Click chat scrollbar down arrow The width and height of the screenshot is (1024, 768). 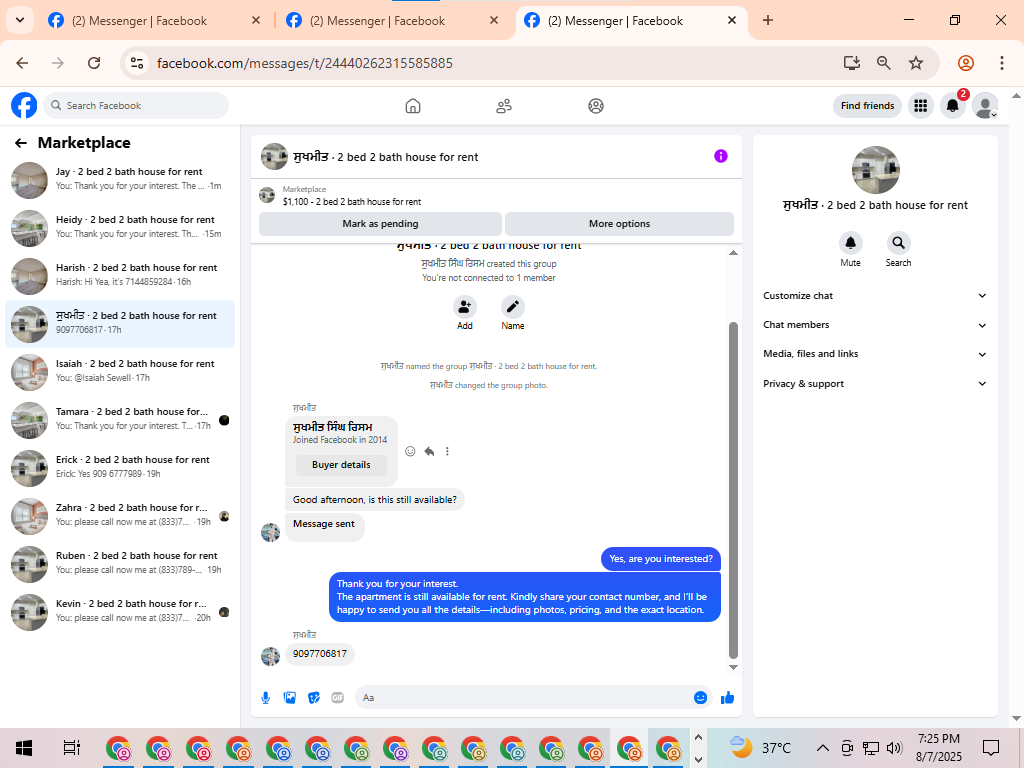click(733, 667)
